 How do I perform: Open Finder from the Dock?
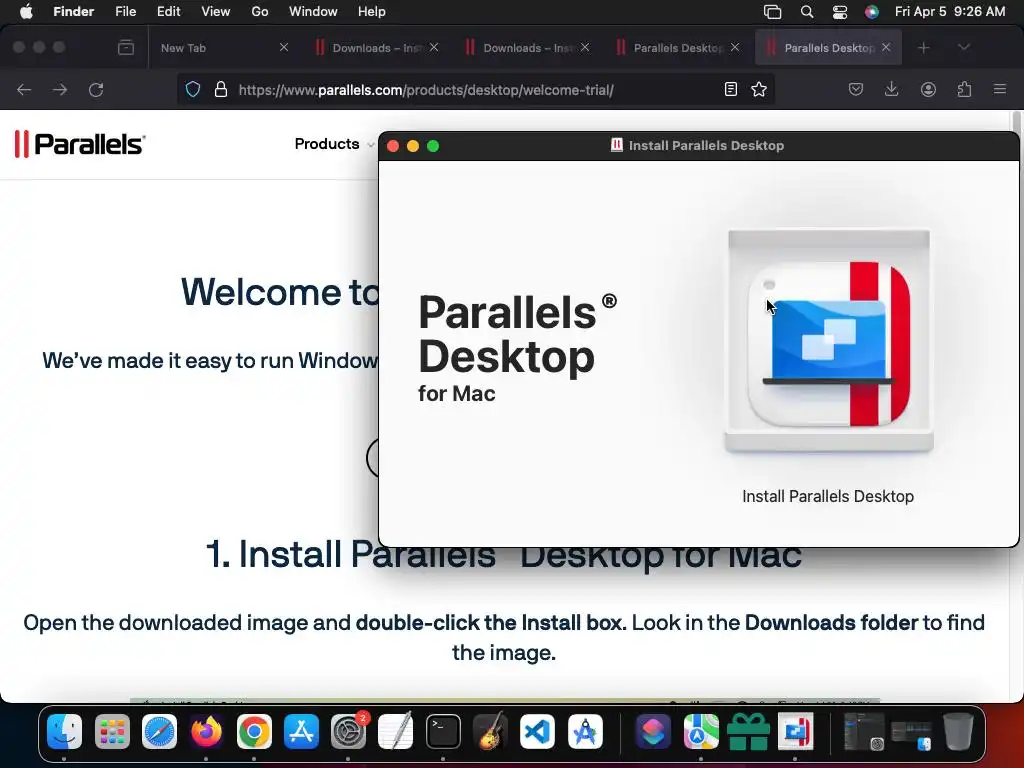(65, 731)
